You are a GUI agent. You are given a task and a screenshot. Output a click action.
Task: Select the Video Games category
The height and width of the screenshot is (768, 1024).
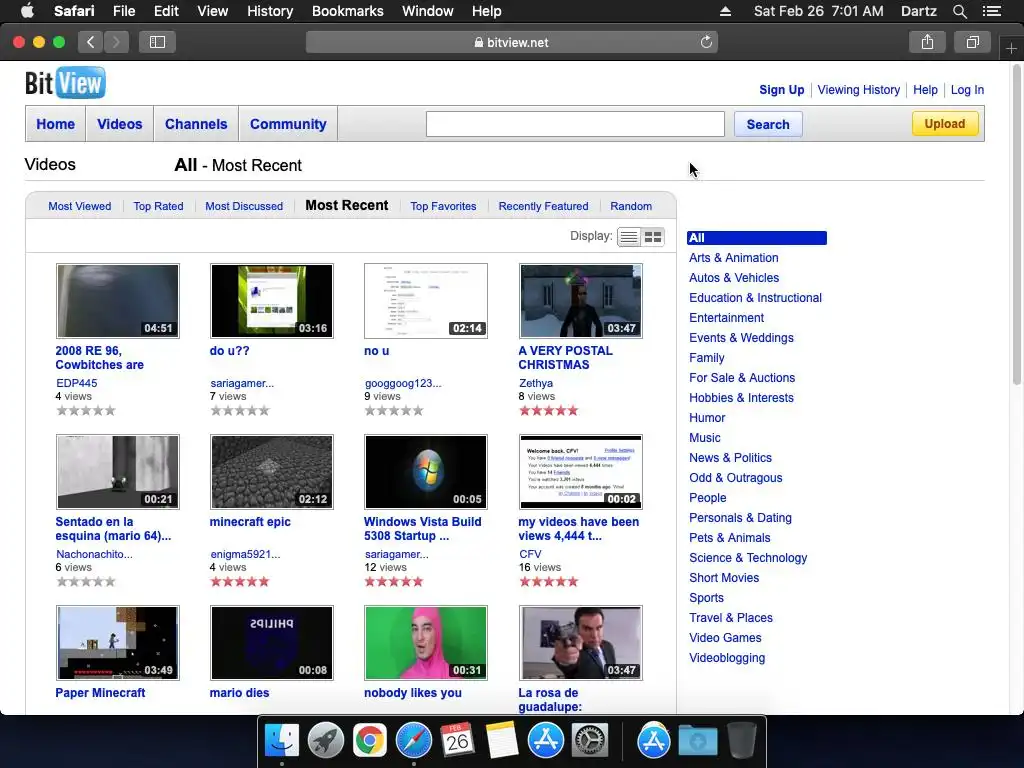click(x=725, y=638)
